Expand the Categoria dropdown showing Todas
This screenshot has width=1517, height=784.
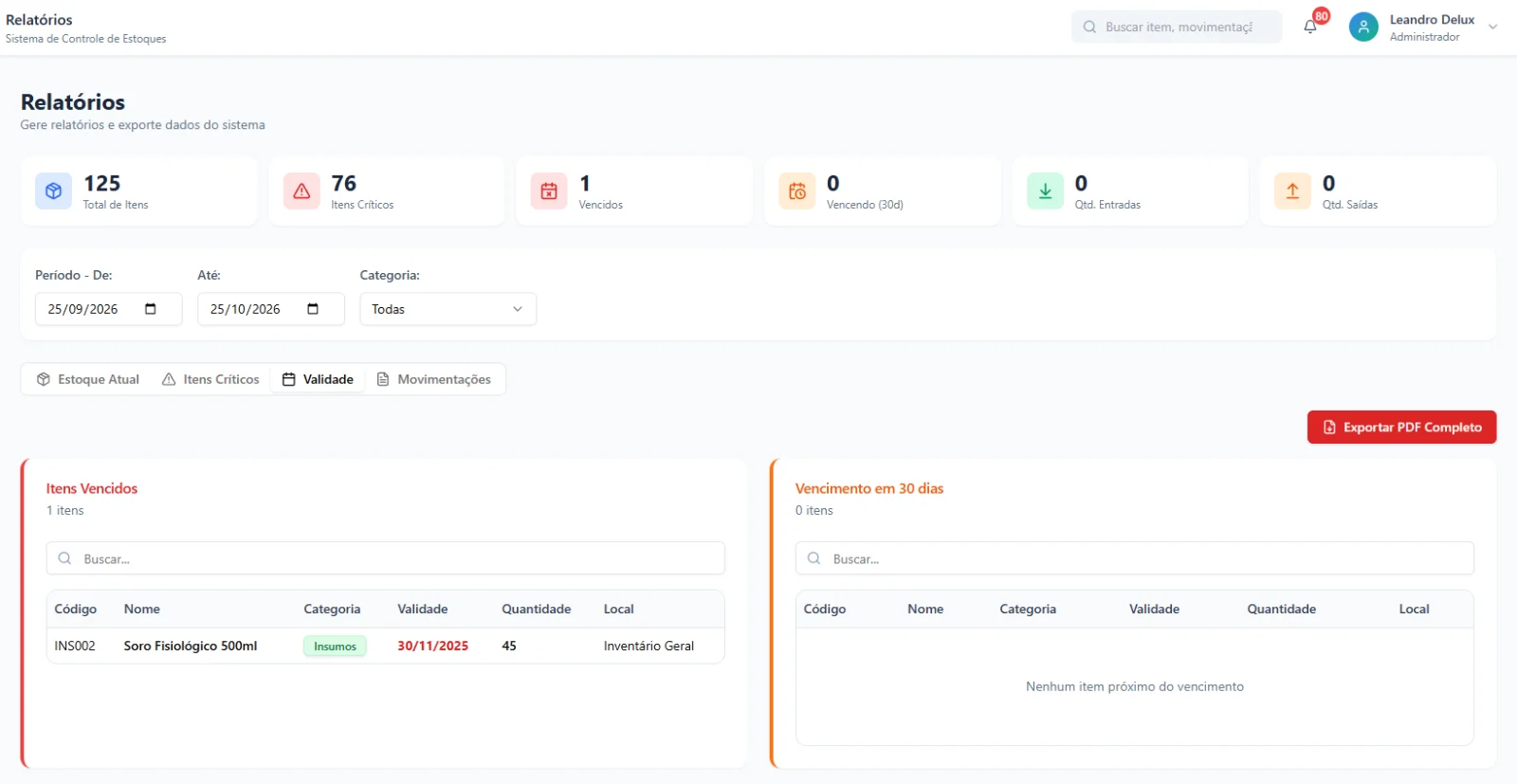[x=448, y=309]
